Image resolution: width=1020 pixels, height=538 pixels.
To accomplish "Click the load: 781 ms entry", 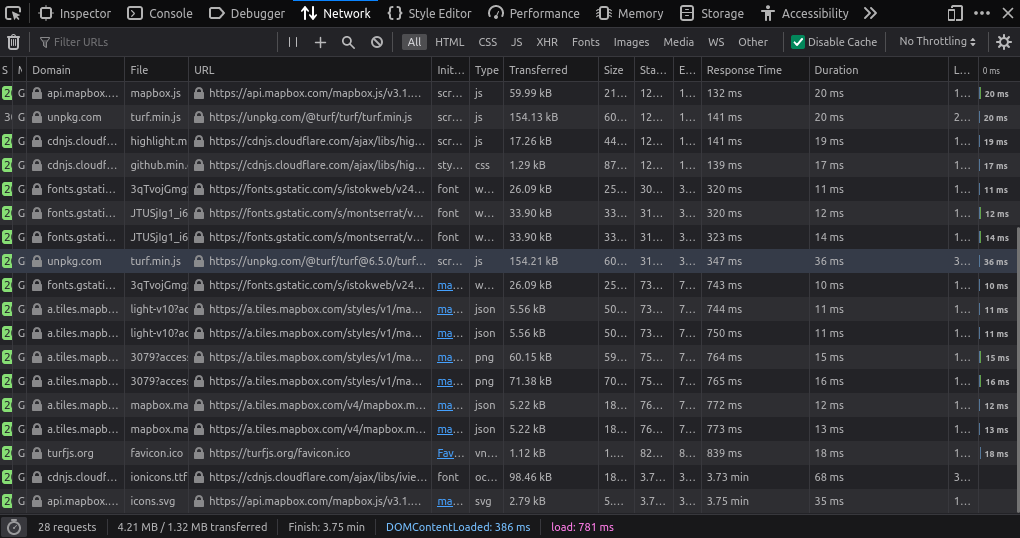I will coord(582,527).
